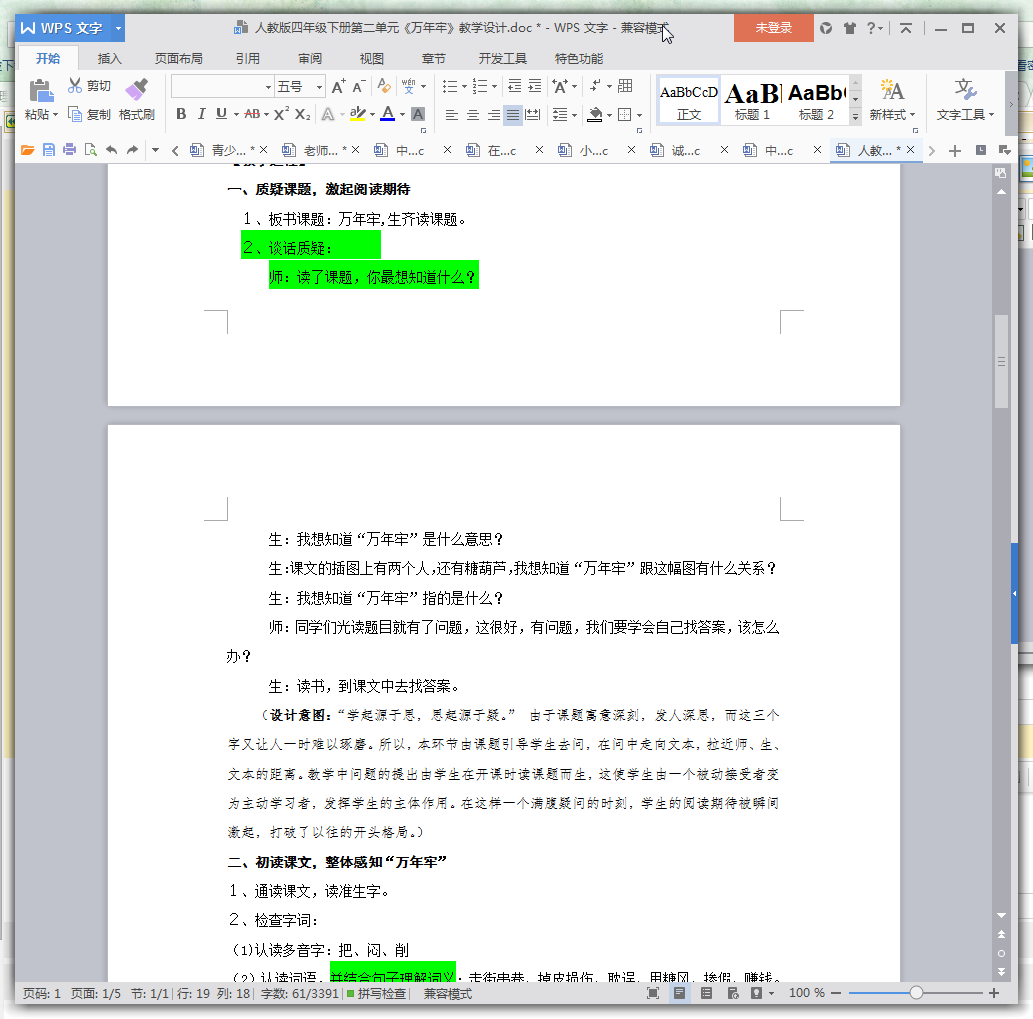The width and height of the screenshot is (1033, 1019).
Task: Click the Paste clipboard icon
Action: (41, 90)
